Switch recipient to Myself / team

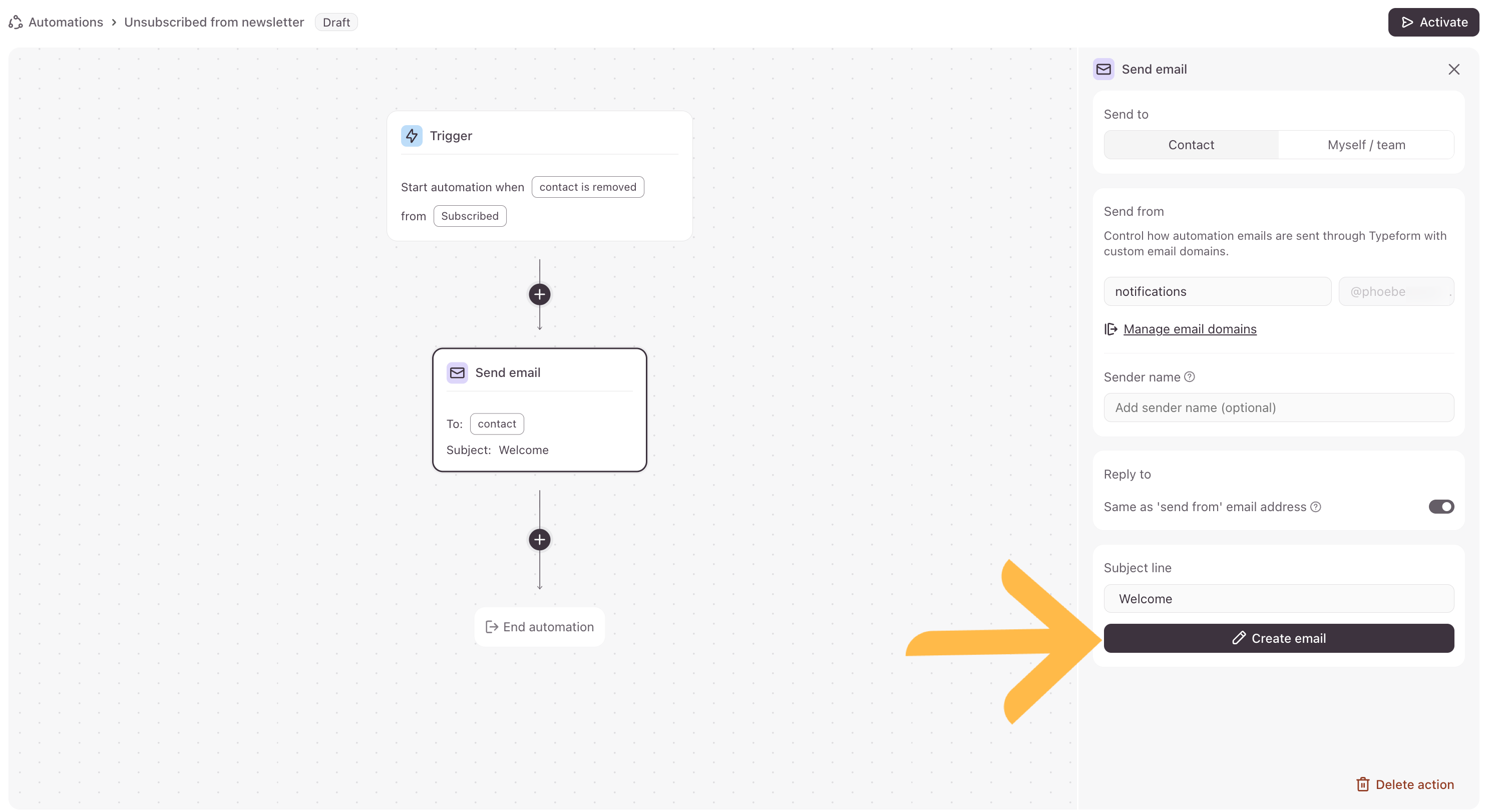[x=1366, y=145]
